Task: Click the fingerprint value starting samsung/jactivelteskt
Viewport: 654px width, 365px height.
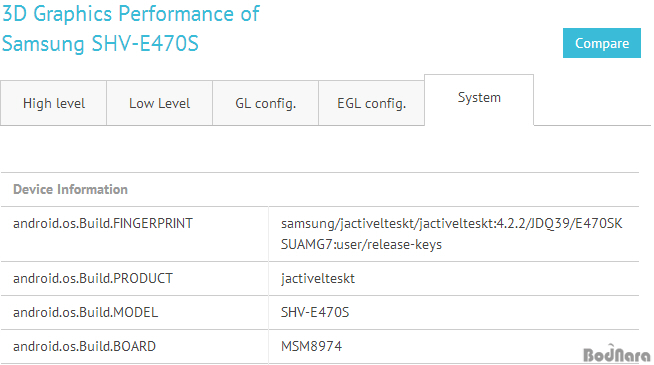Action: [451, 224]
